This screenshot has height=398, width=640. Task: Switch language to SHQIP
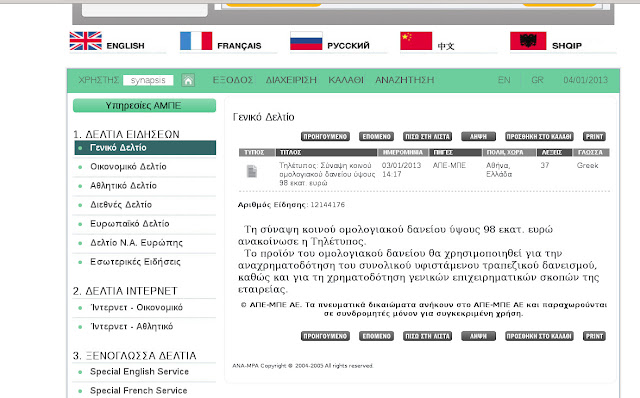tap(567, 46)
